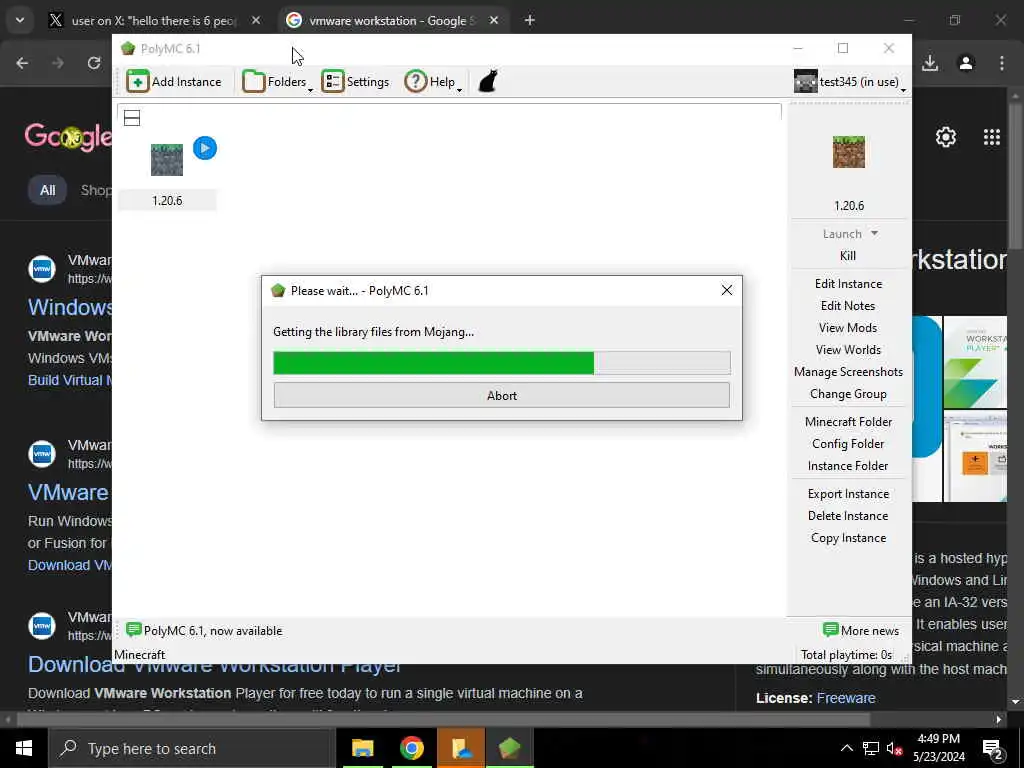Screen dimensions: 1024x768
Task: Click the Windows Start button
Action: coord(24,748)
